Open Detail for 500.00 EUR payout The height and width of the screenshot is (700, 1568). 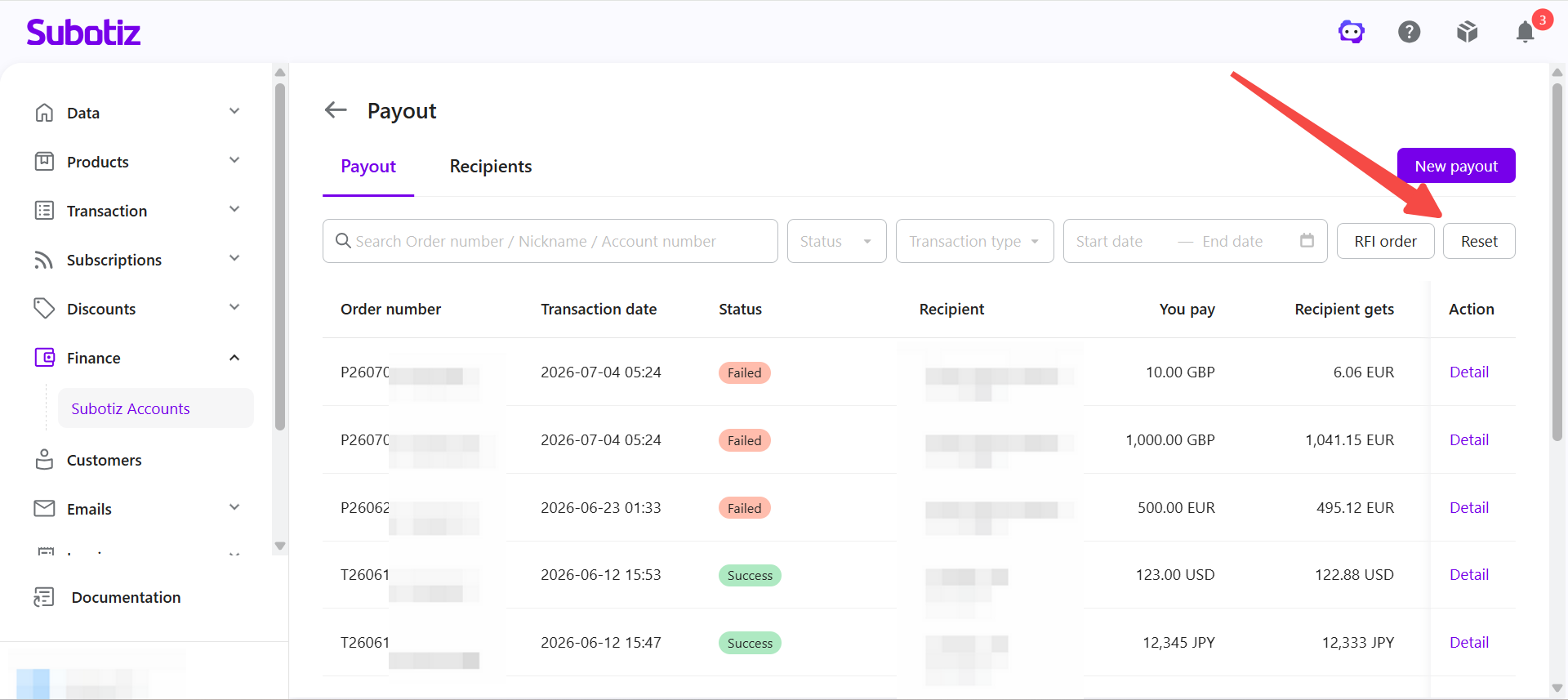pos(1468,508)
